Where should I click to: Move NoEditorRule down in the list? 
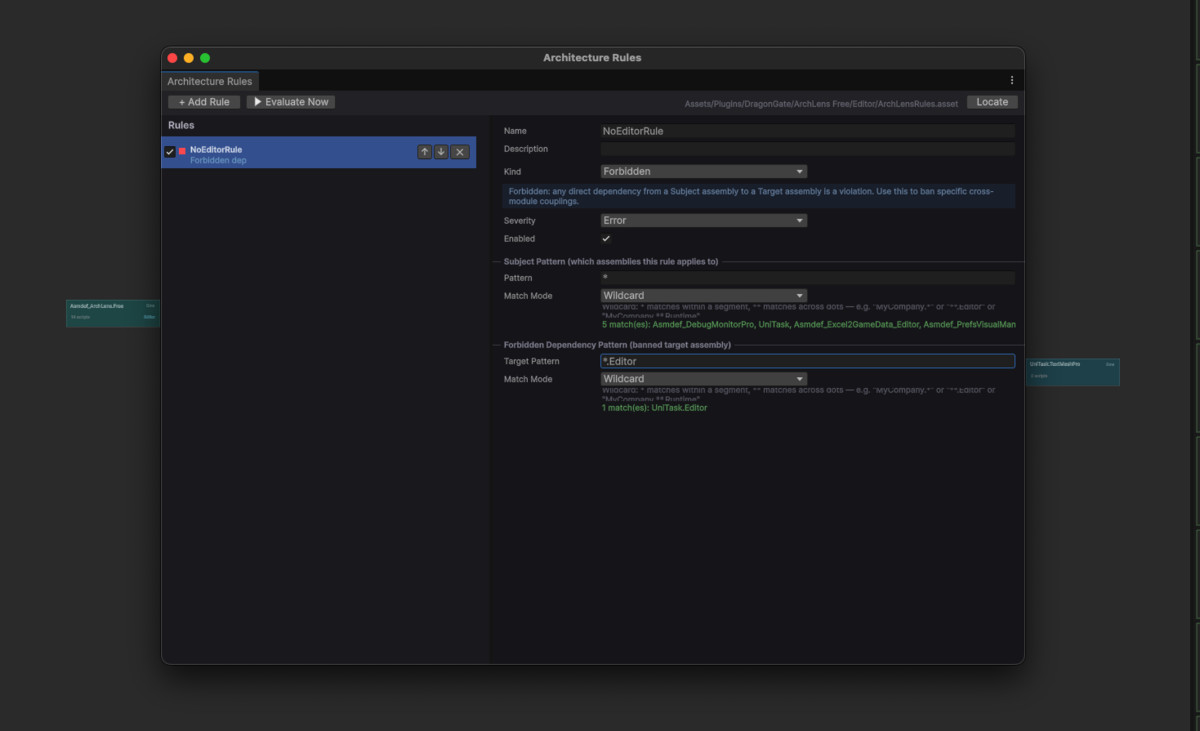click(441, 152)
